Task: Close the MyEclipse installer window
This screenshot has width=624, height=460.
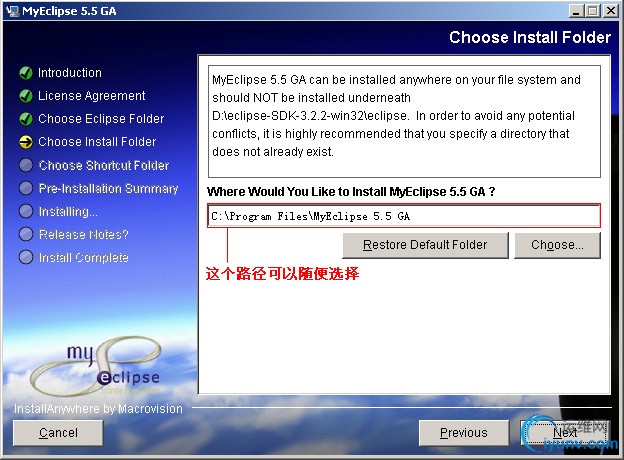Action: tap(611, 11)
